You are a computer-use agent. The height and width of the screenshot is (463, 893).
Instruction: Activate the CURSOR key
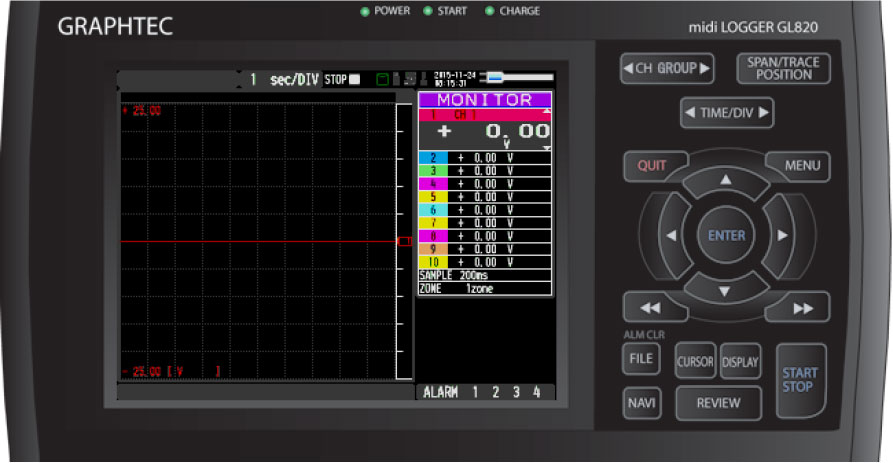(695, 361)
